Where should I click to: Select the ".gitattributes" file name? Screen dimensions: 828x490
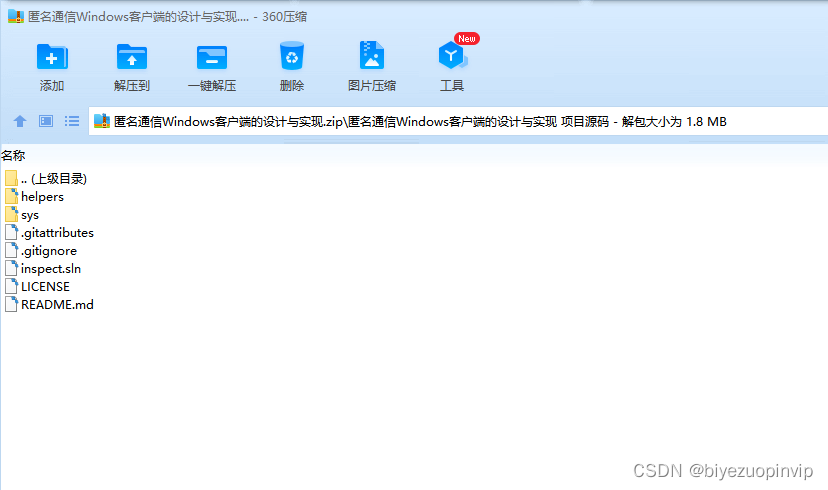[58, 233]
